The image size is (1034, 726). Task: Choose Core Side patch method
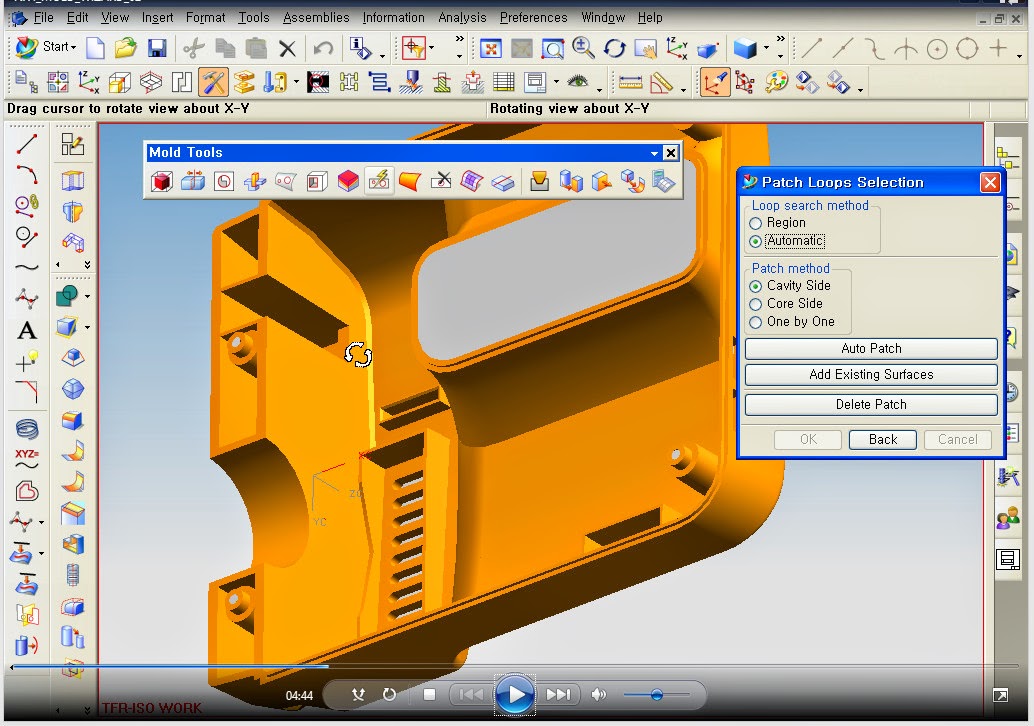[x=756, y=304]
